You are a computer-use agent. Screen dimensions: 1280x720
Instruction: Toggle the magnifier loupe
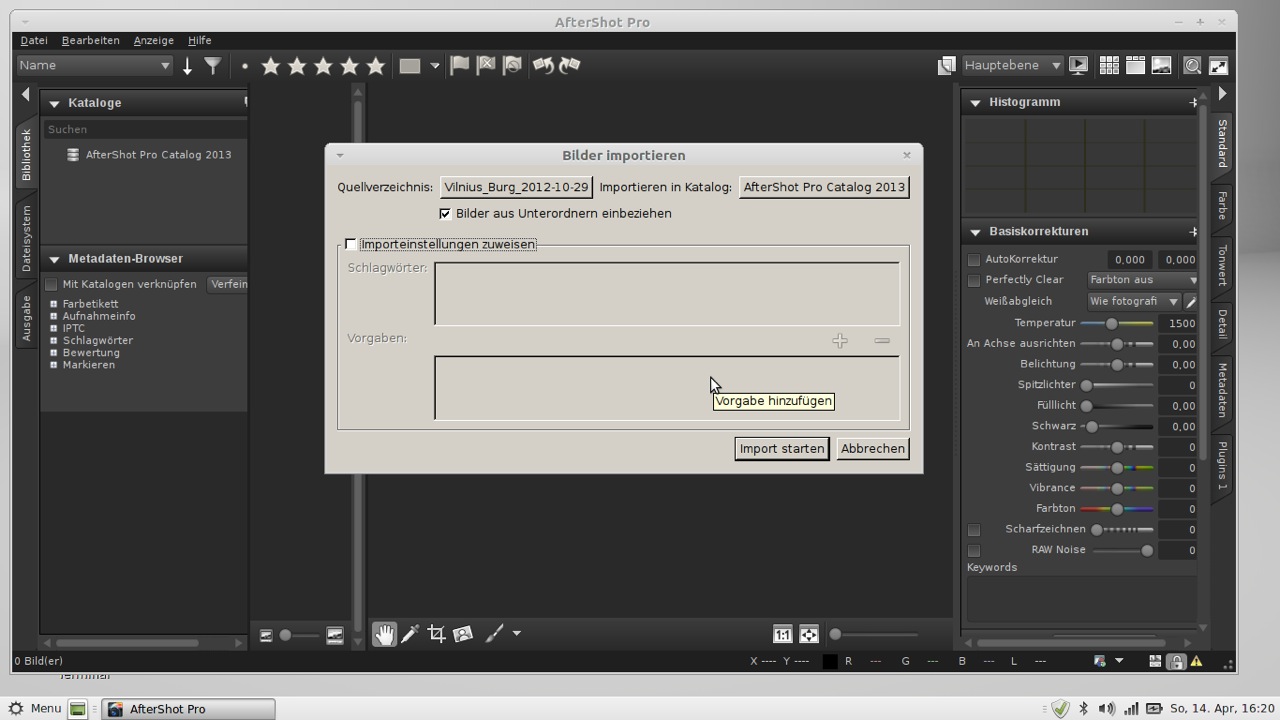pyautogui.click(x=1192, y=65)
